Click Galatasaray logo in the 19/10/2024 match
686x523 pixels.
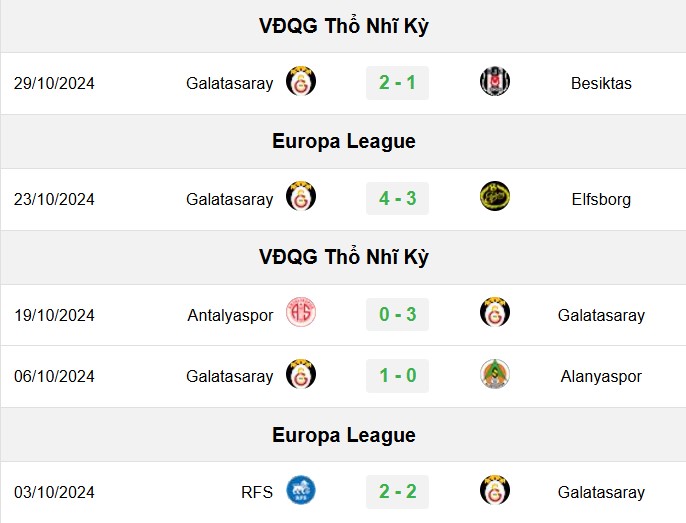495,312
